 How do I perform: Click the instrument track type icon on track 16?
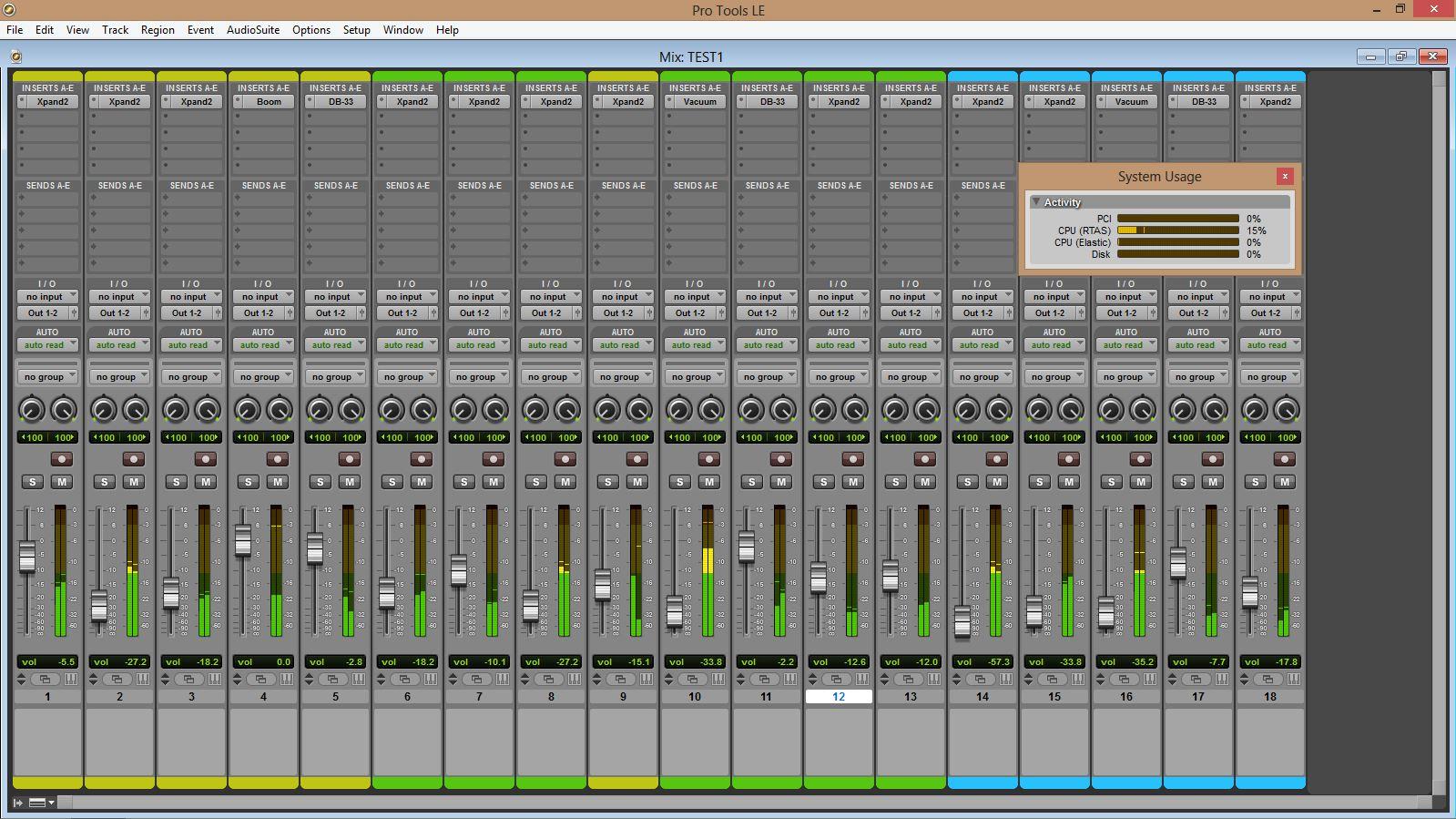tap(1149, 680)
